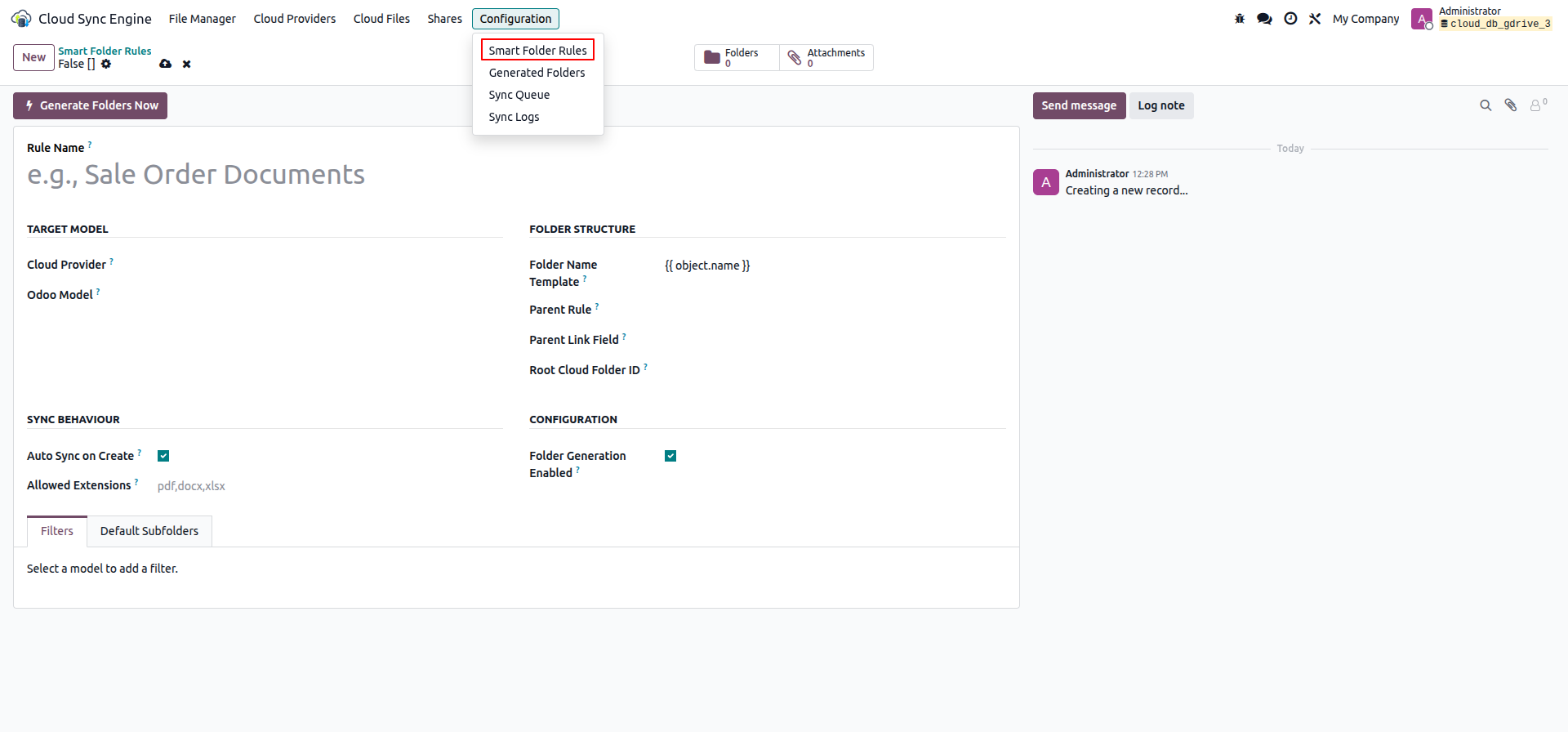Click the help question mark beside Parent Rule

tap(597, 306)
